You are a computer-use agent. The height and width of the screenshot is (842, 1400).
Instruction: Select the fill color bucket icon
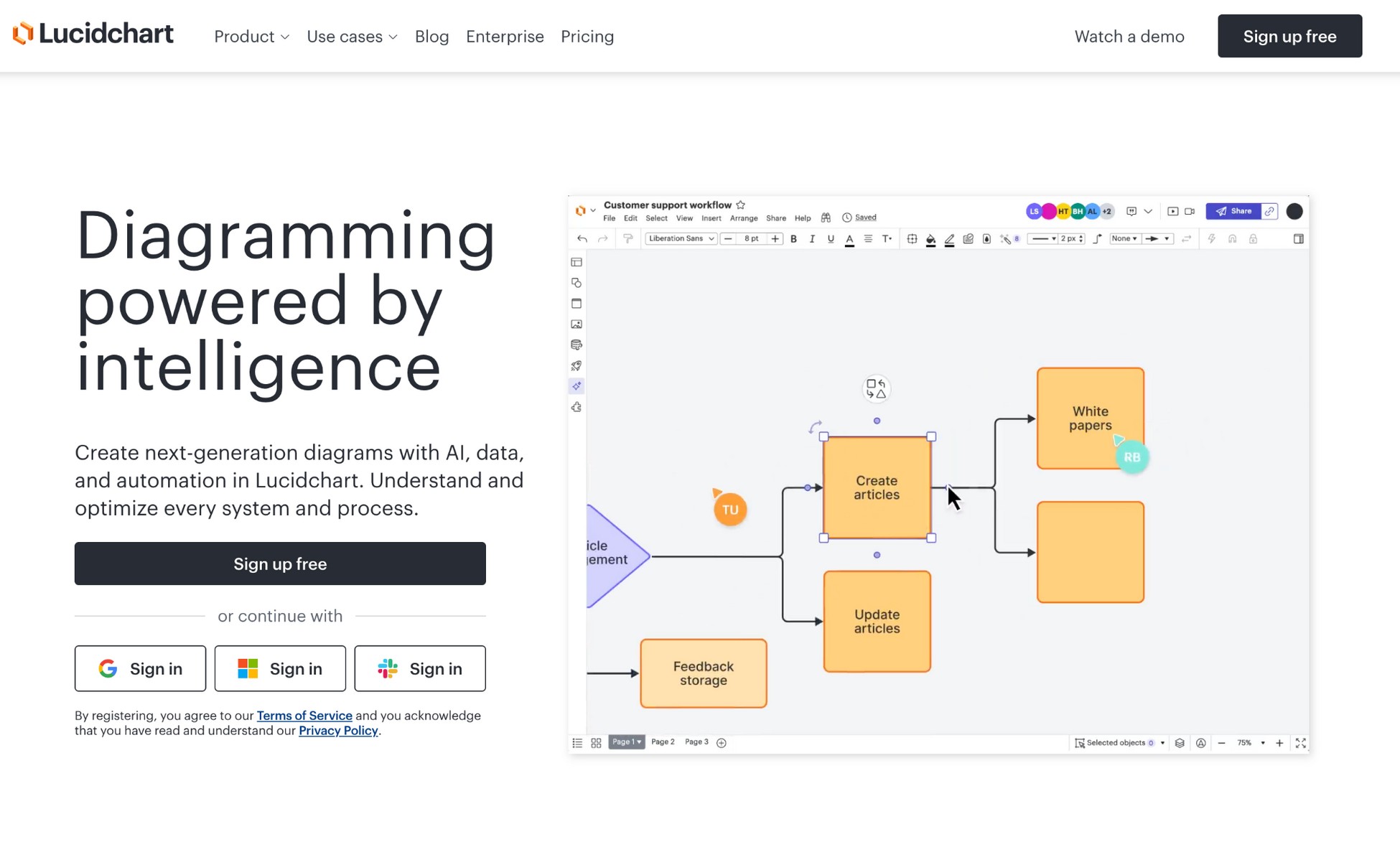pos(930,238)
